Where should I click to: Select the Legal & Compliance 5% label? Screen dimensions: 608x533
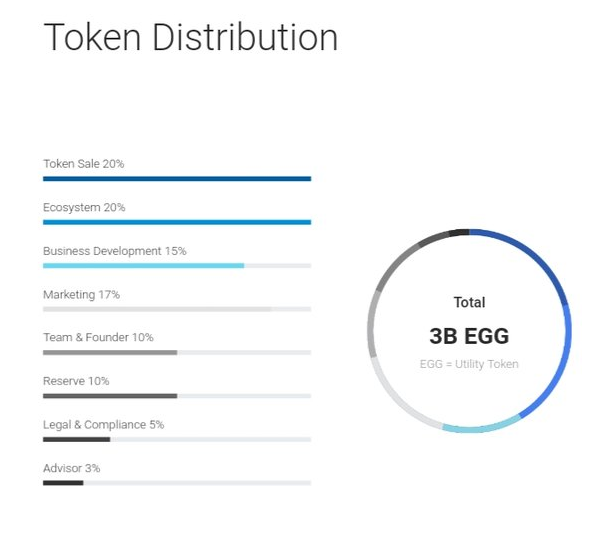pos(104,425)
